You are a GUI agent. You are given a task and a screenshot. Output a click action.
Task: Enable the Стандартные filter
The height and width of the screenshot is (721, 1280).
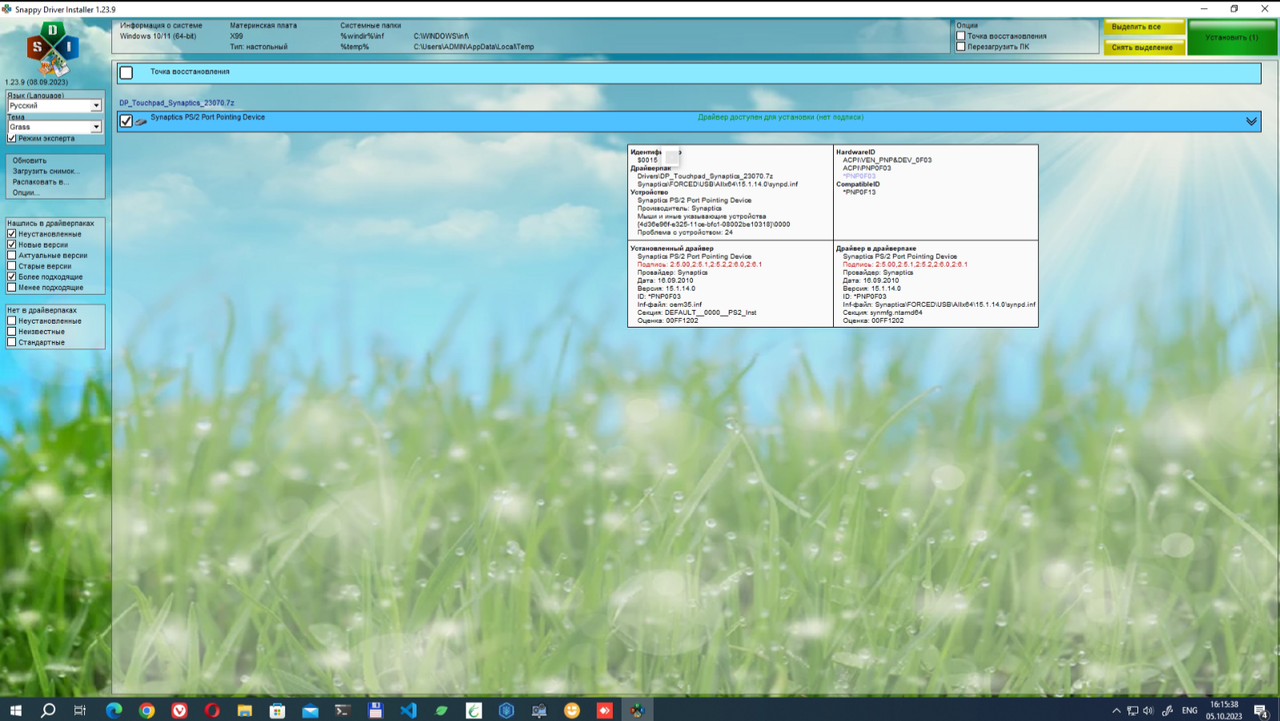[11, 342]
